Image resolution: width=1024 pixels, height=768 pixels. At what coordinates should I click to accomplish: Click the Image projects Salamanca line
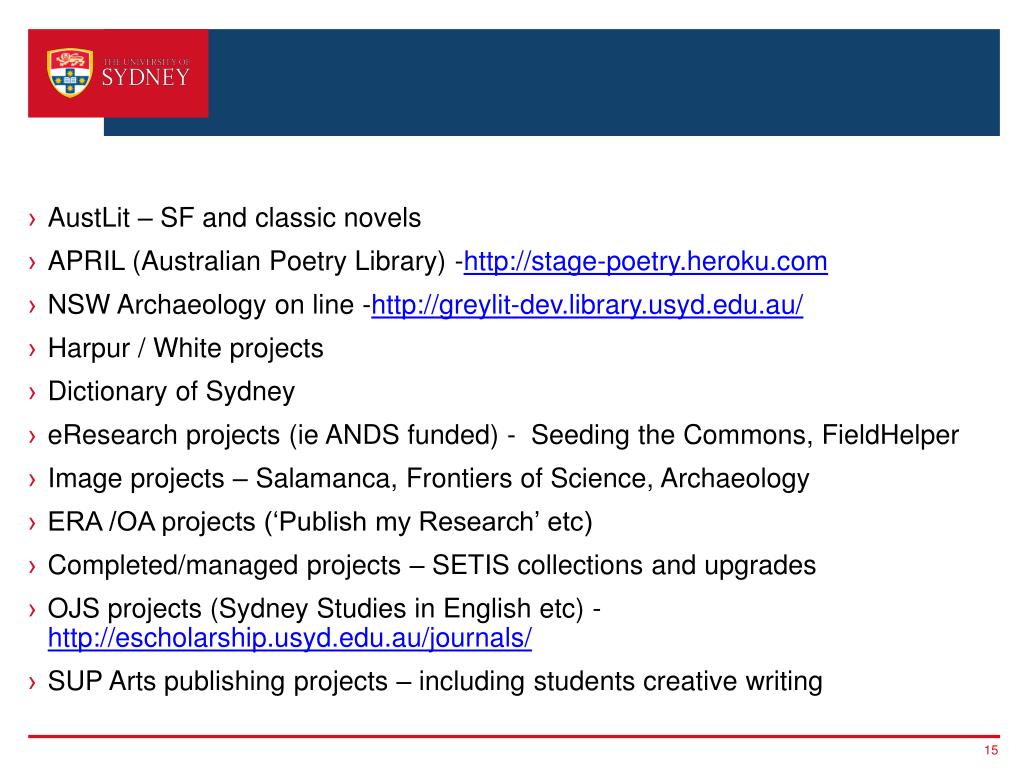tap(429, 479)
